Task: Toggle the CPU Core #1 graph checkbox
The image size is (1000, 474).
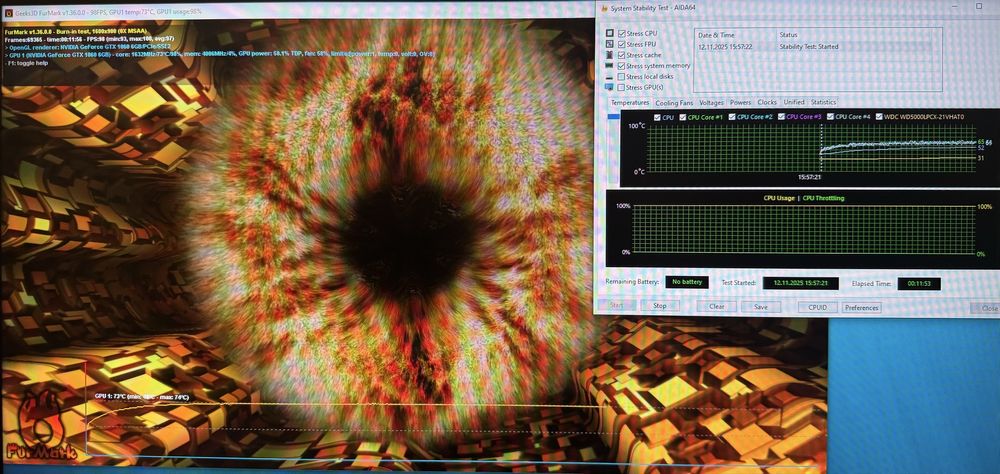Action: (682, 117)
